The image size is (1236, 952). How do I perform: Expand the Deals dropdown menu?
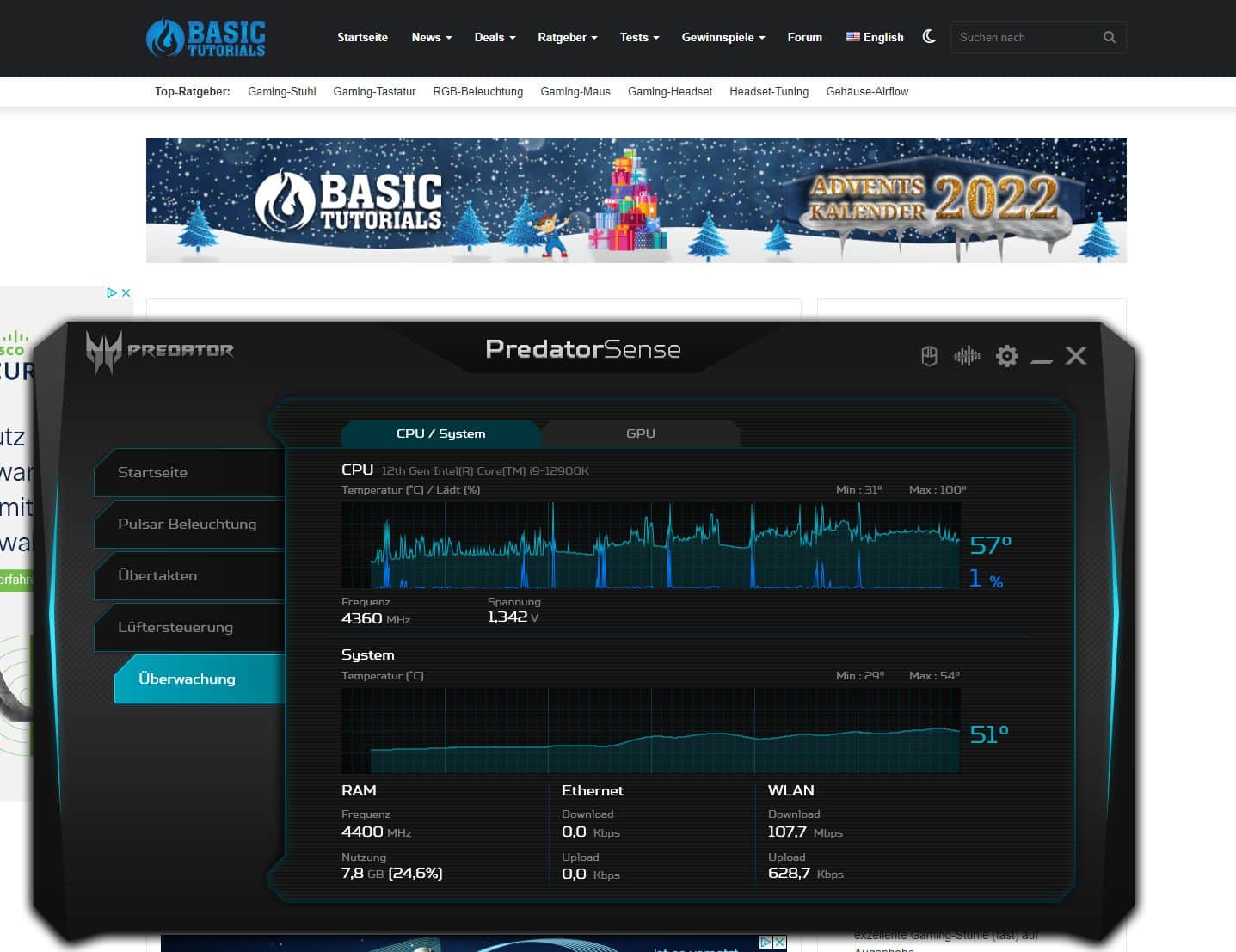pos(495,37)
